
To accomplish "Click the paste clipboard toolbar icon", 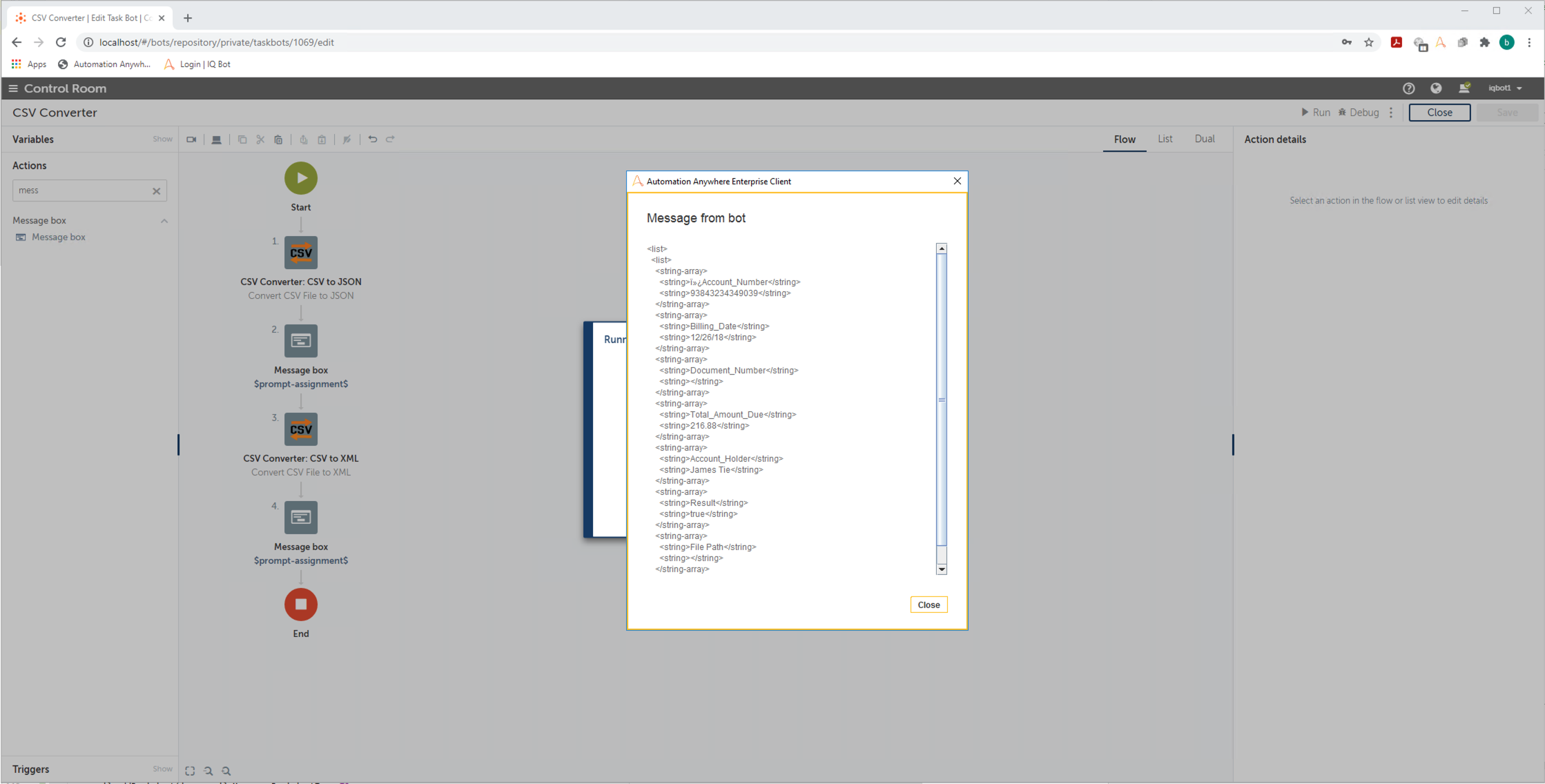I will coord(278,139).
